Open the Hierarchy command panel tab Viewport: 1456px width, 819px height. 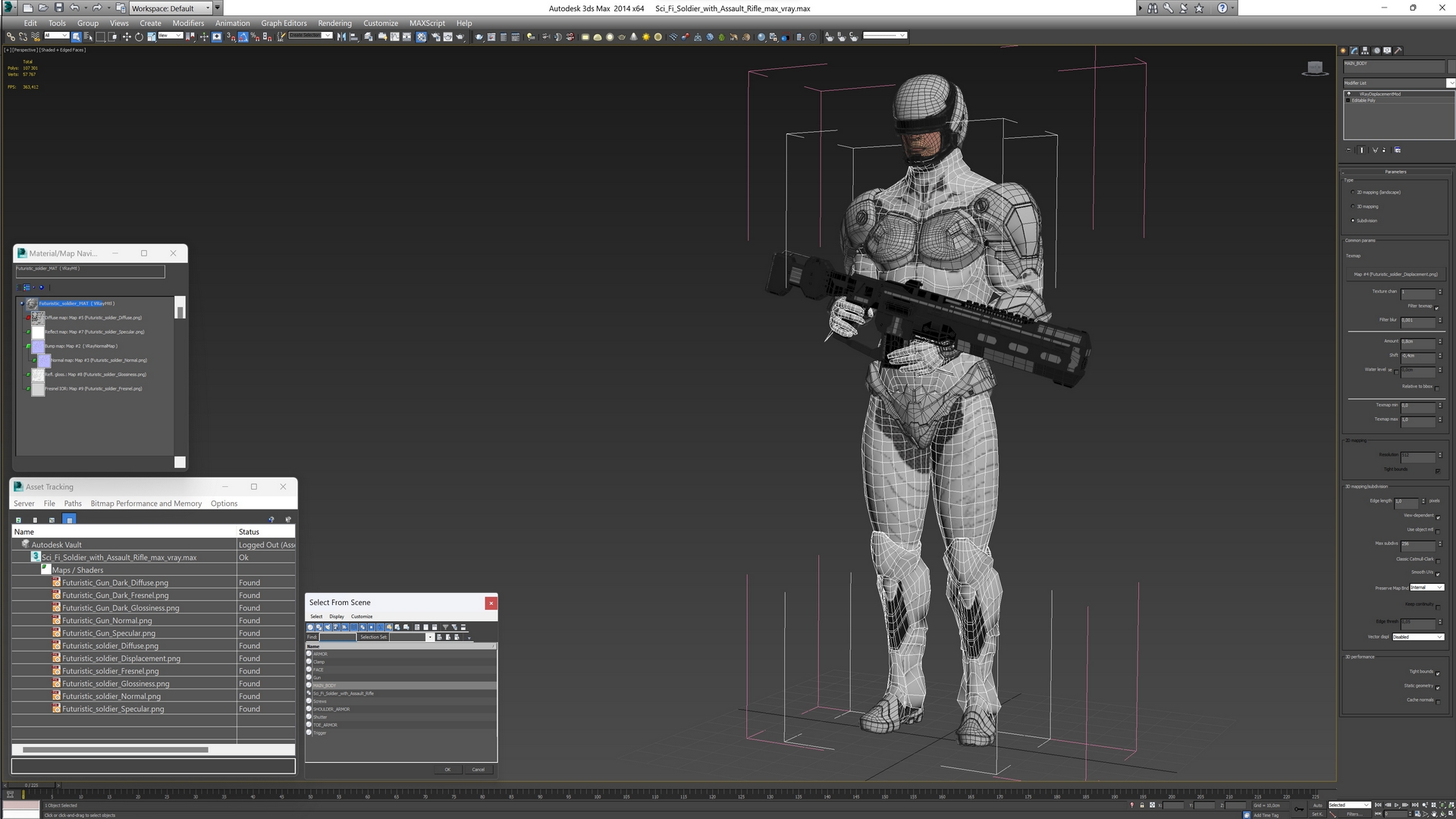1366,51
